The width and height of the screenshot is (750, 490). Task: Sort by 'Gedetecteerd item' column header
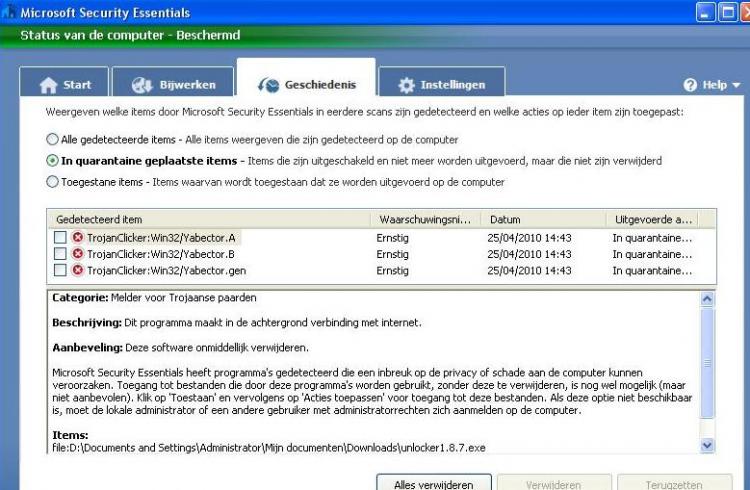(x=209, y=219)
